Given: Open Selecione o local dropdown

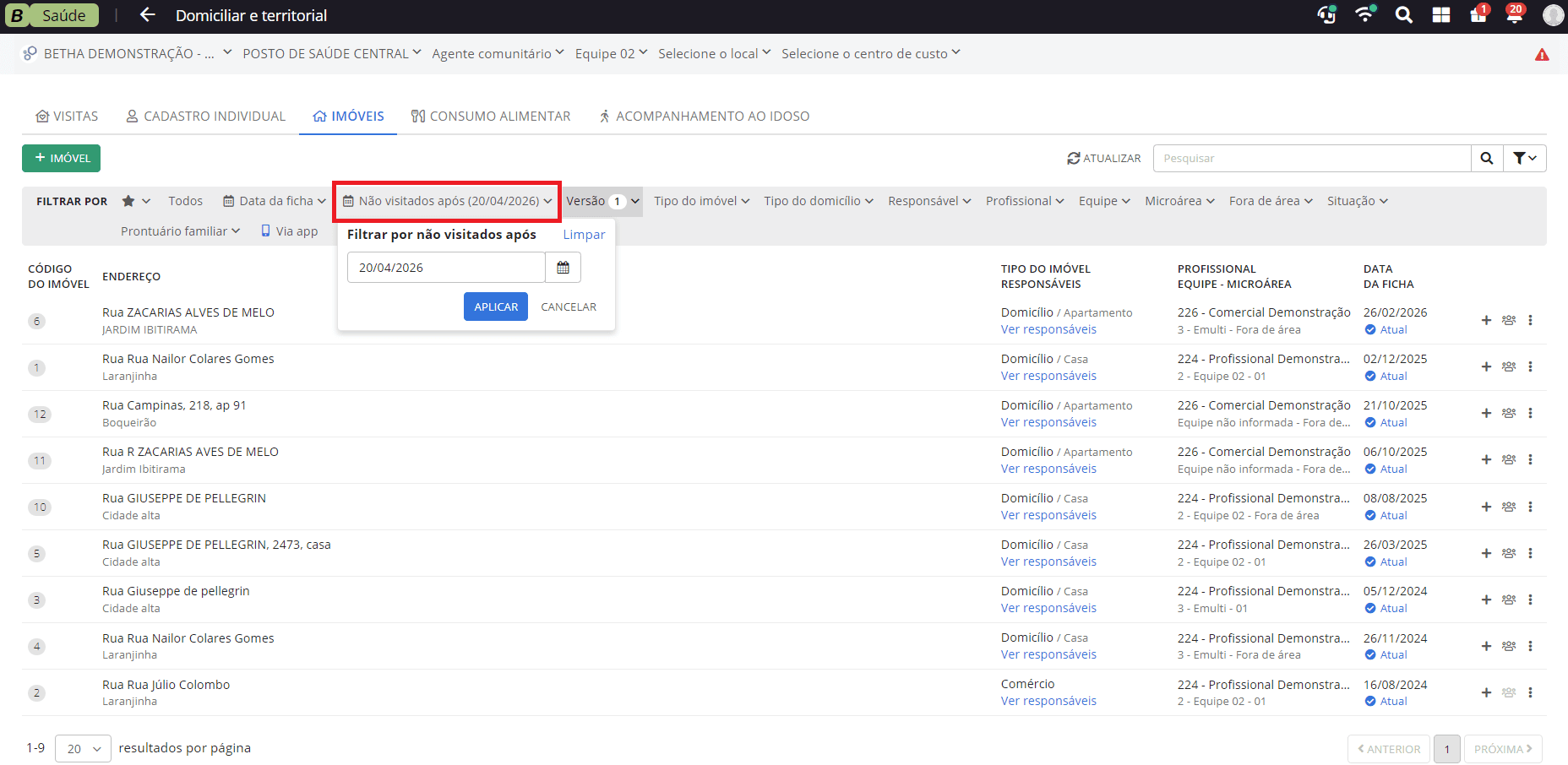Looking at the screenshot, I should (714, 53).
